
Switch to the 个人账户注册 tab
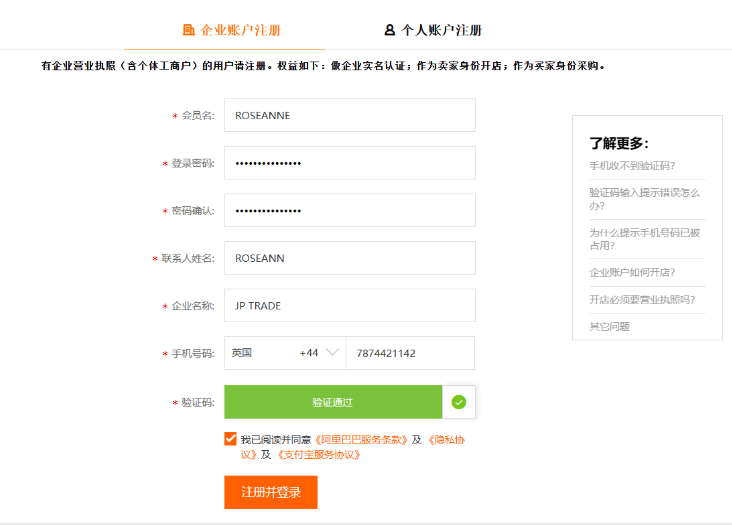point(433,30)
